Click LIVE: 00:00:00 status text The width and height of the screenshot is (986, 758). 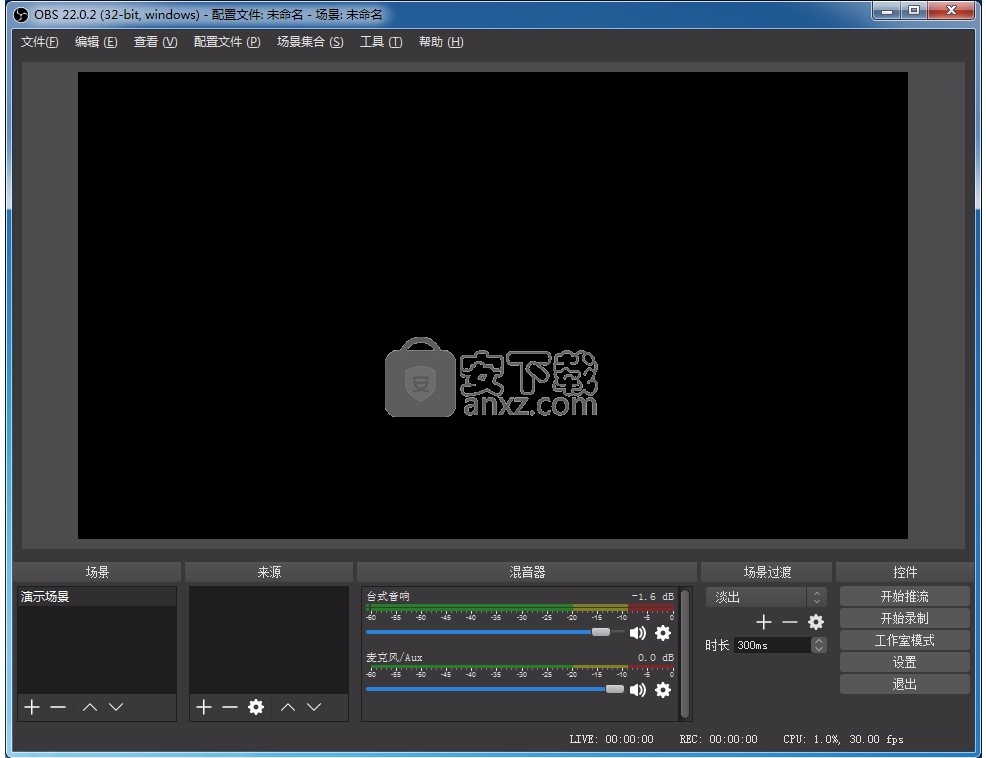tap(611, 739)
